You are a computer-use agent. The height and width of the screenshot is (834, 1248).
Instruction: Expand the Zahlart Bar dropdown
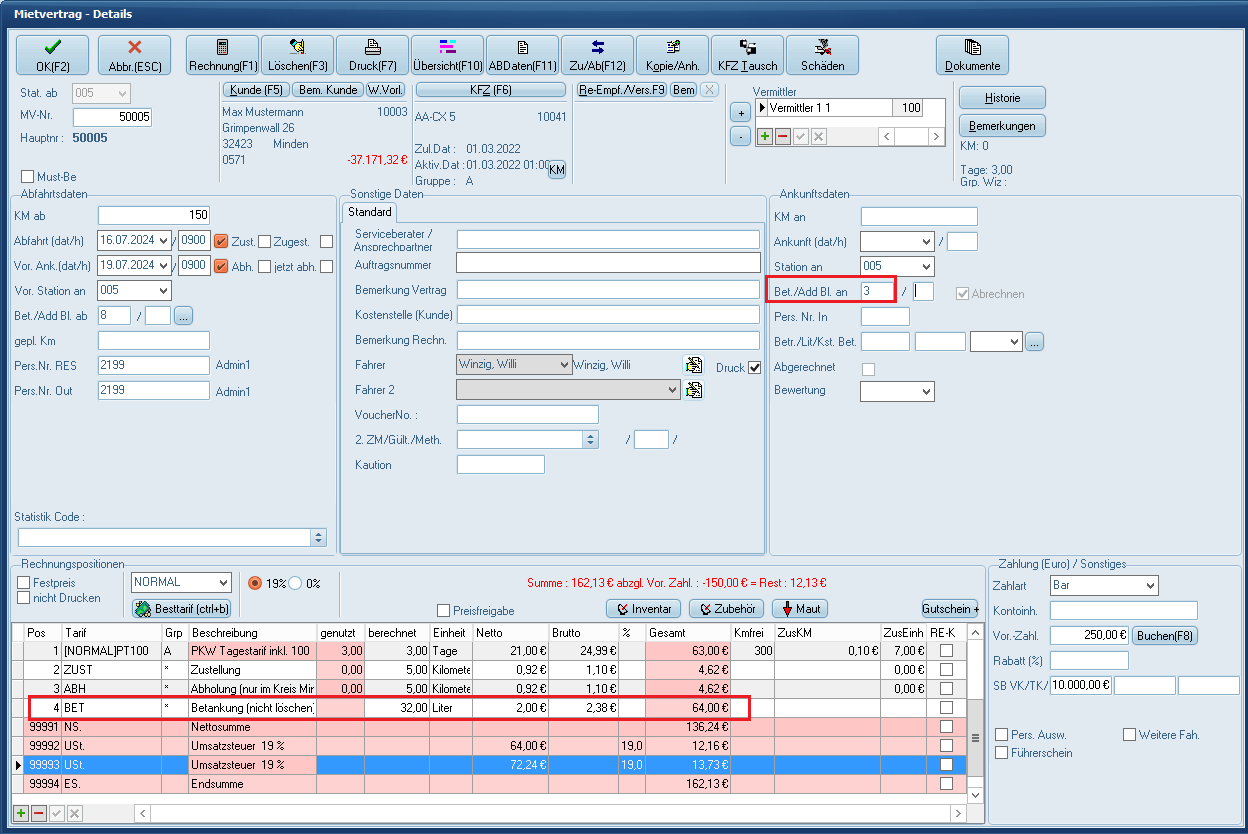1149,585
